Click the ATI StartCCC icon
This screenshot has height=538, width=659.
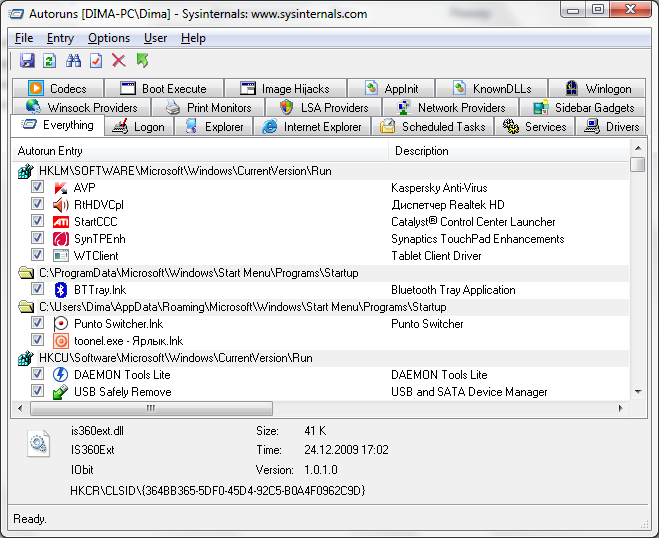tap(61, 222)
